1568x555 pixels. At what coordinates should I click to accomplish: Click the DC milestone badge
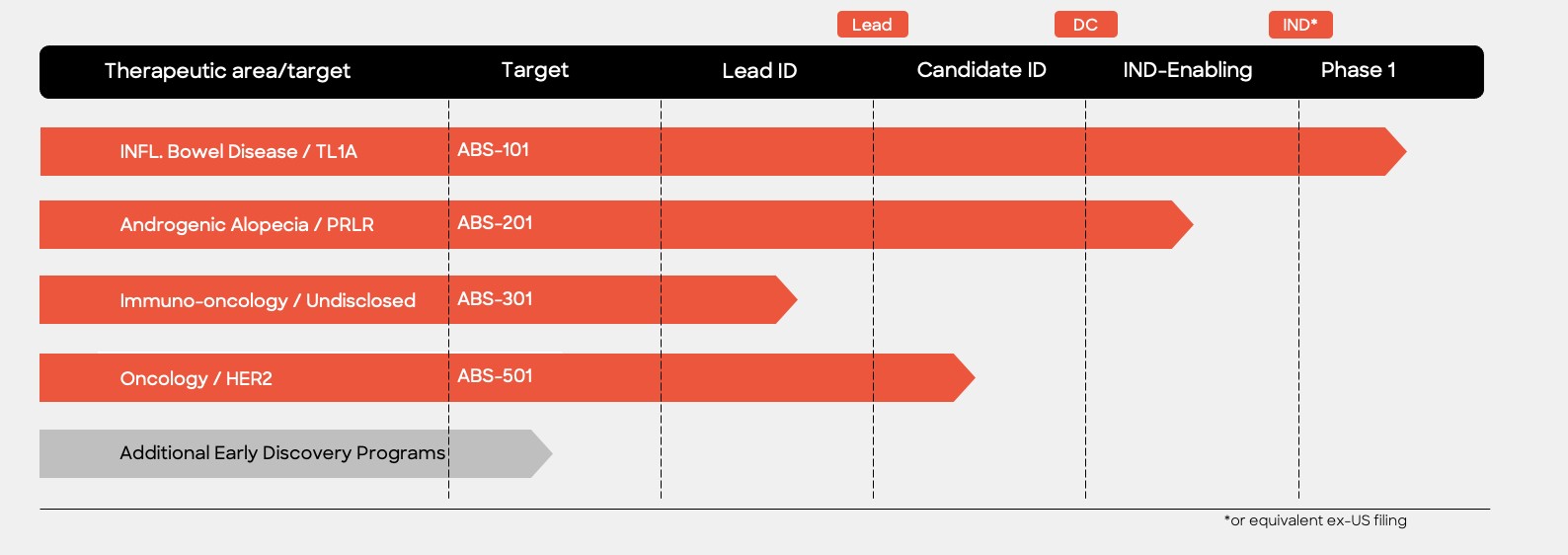coord(1085,25)
